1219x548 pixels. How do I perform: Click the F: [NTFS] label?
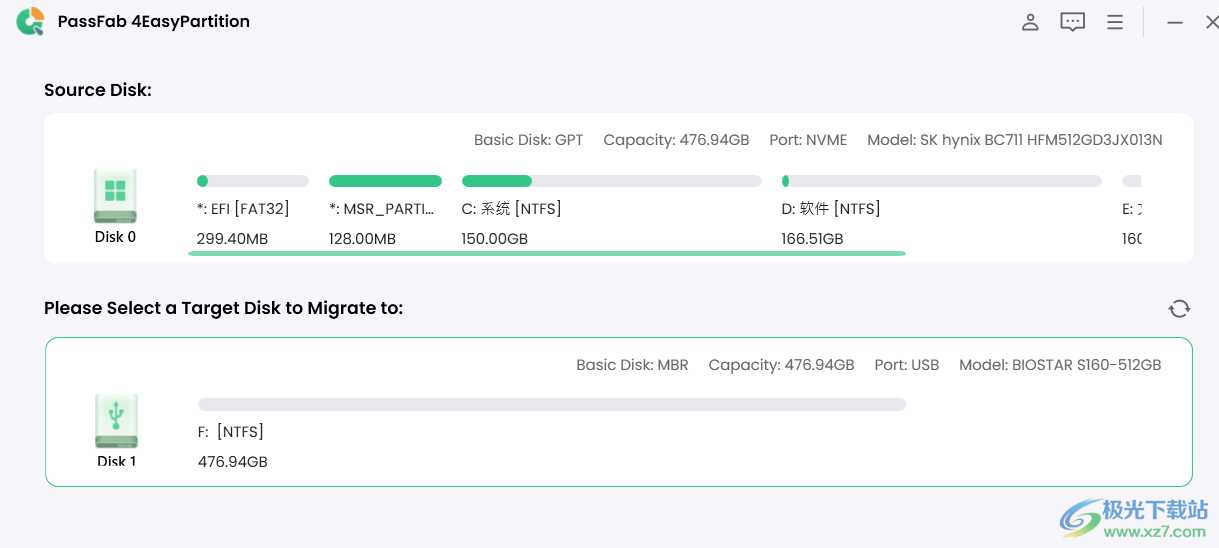point(231,432)
